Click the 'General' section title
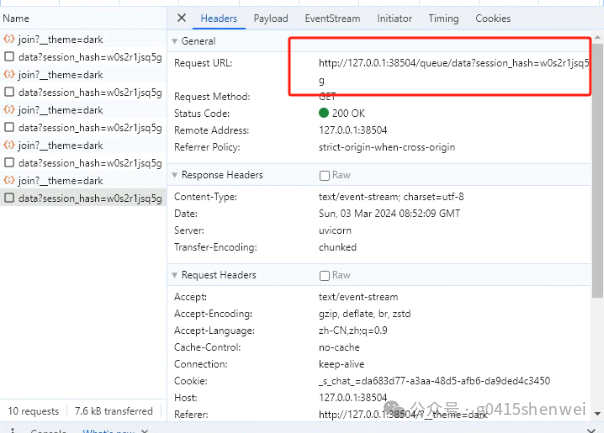Image resolution: width=604 pixels, height=433 pixels. click(198, 41)
